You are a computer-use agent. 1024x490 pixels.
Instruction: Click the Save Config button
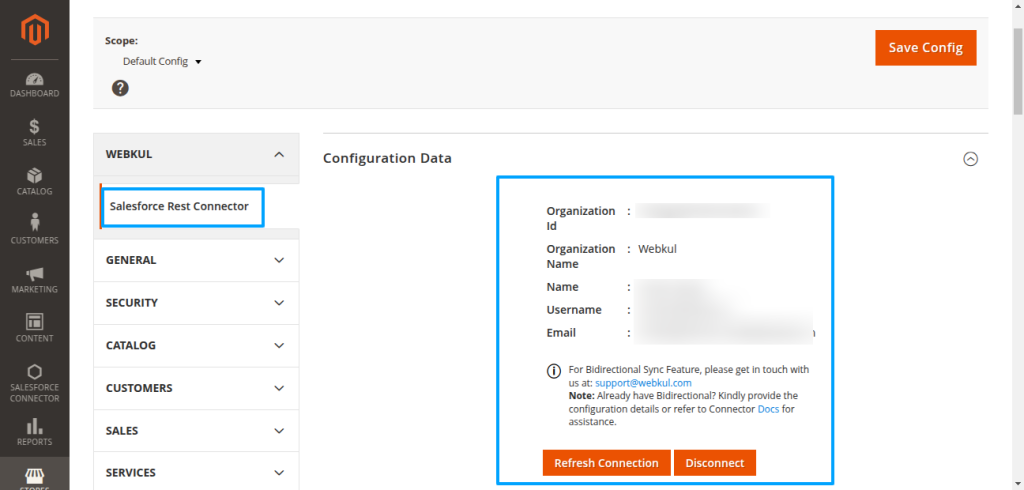(x=925, y=48)
